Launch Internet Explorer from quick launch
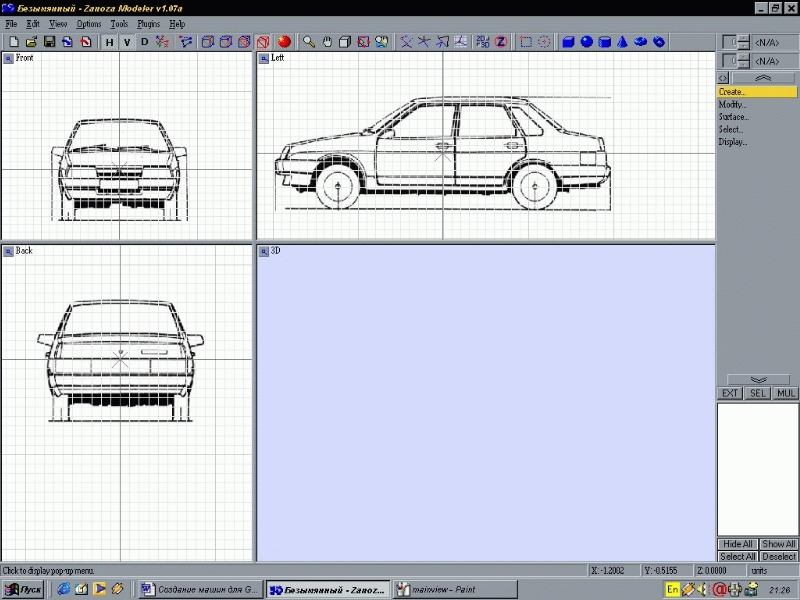The width and height of the screenshot is (800, 600). pos(64,589)
